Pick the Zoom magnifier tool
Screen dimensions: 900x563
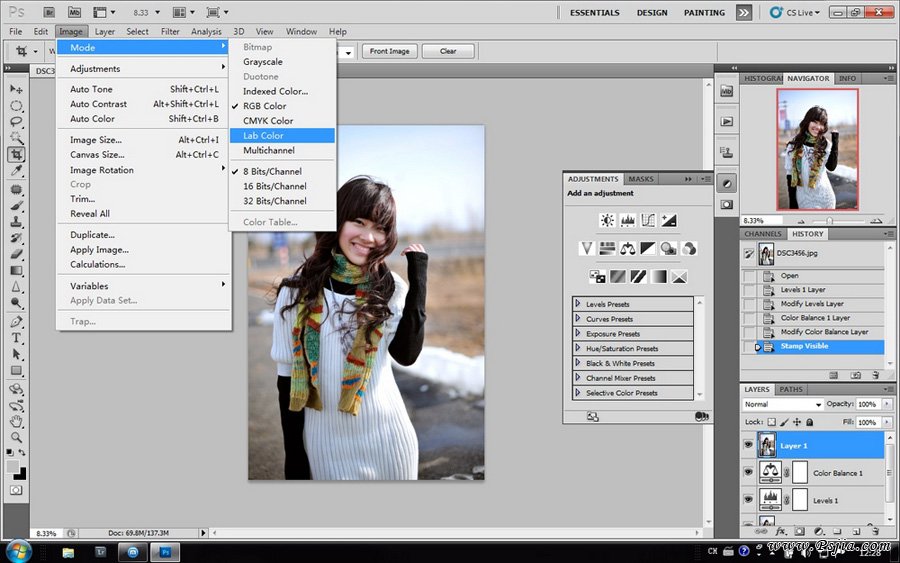click(x=17, y=437)
